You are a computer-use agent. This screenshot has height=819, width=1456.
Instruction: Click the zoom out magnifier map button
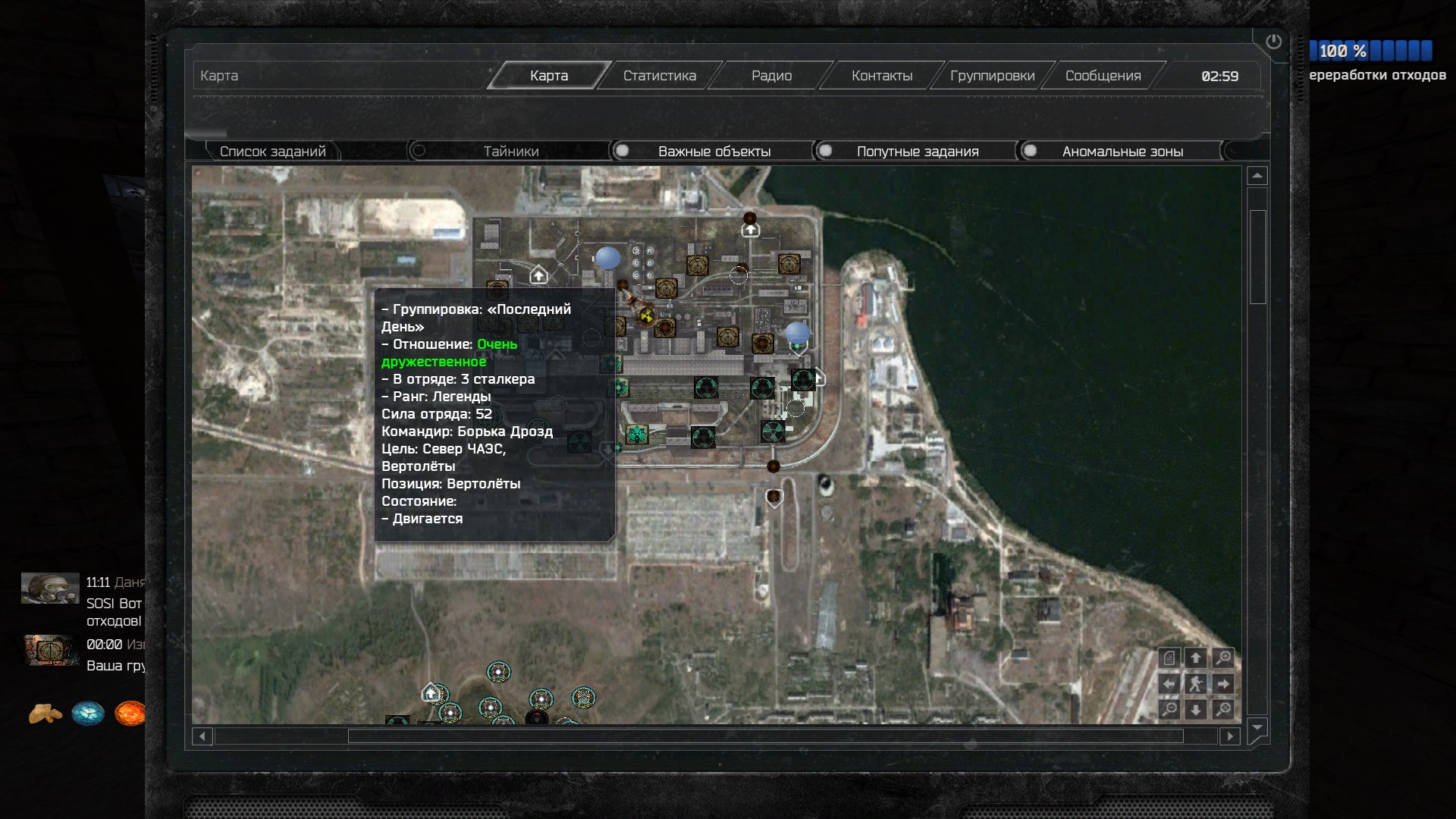(x=1169, y=710)
